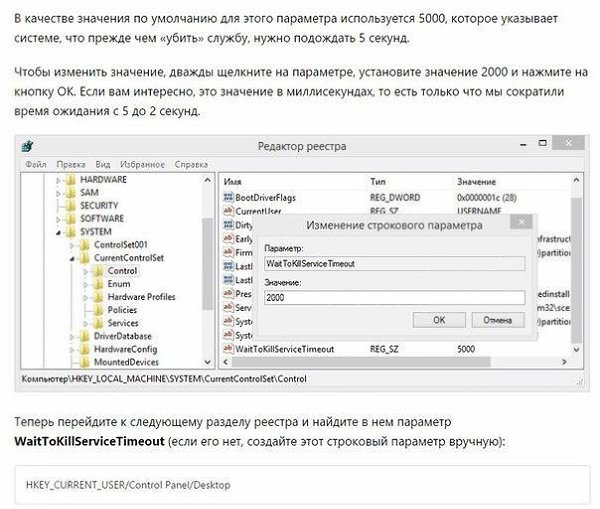
Task: Click the Тип column header
Action: [378, 182]
